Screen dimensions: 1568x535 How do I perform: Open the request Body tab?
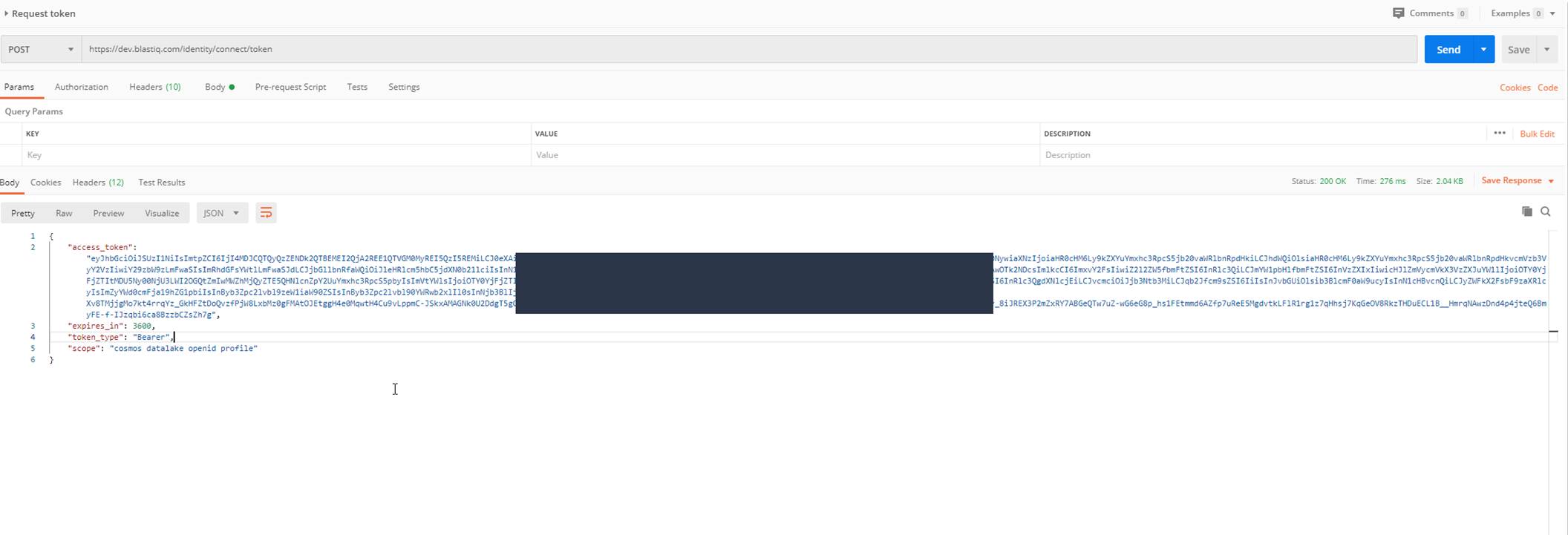(x=220, y=87)
